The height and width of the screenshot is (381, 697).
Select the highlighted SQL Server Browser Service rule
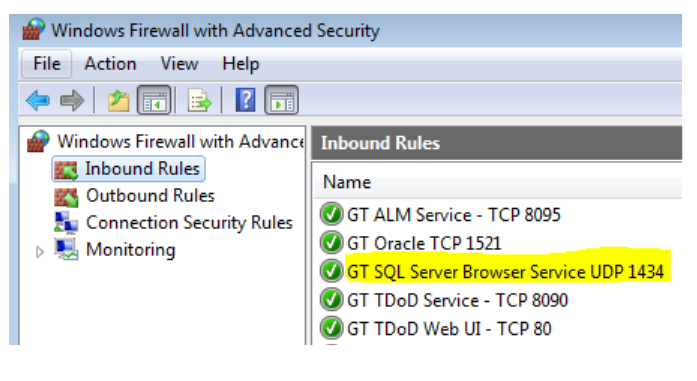point(505,272)
